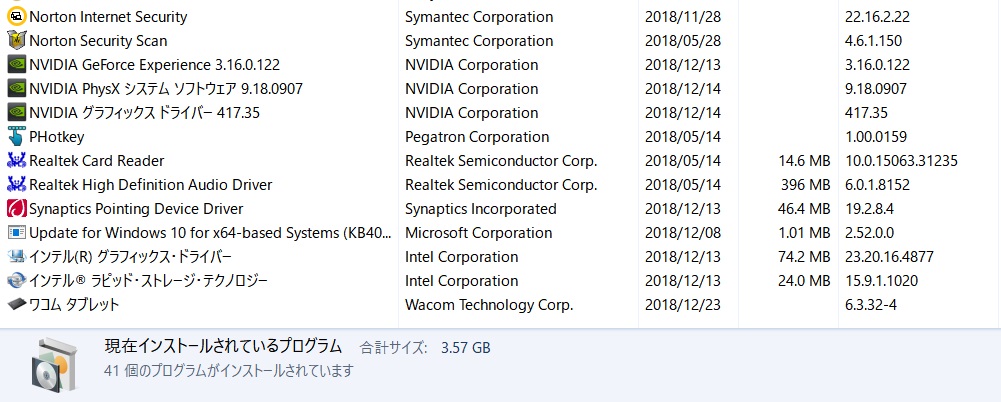Click Pegatron Corporation publisher cell

click(x=477, y=137)
